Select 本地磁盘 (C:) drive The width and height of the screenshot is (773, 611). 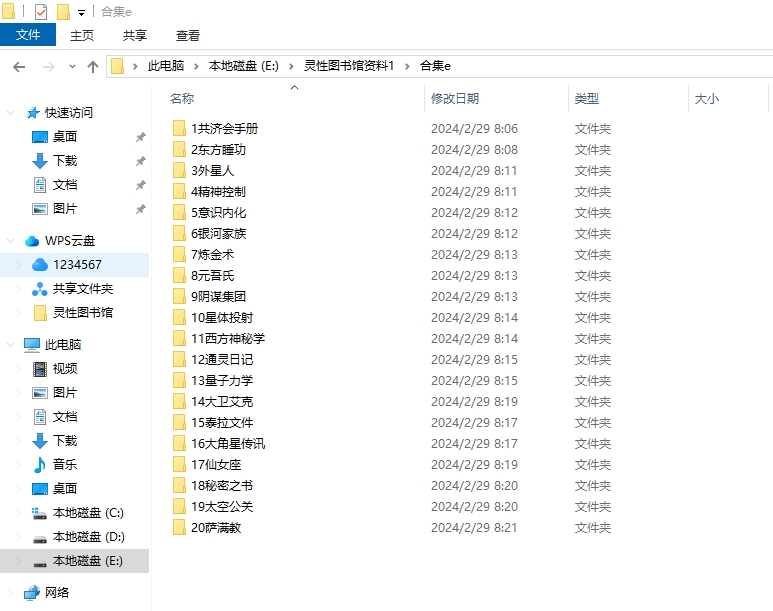88,512
